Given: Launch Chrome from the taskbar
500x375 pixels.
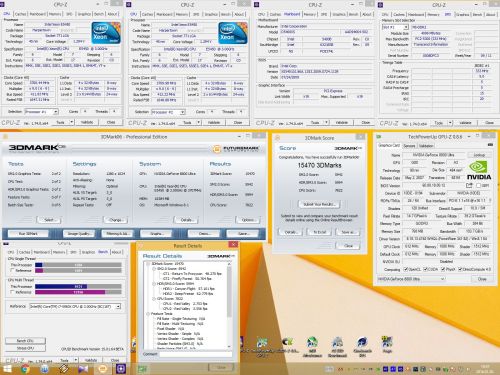Looking at the screenshot, I should point(25,369).
